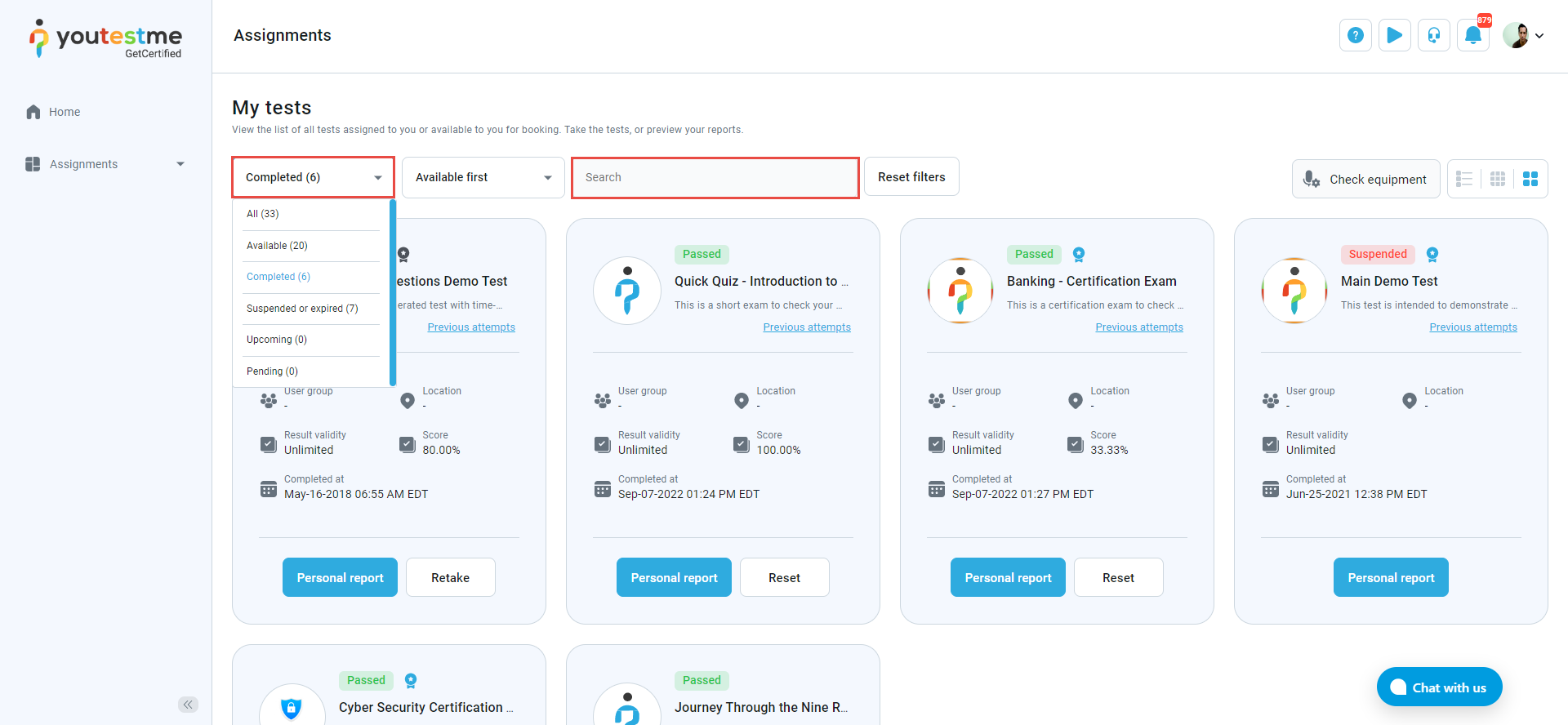This screenshot has width=1568, height=725.
Task: Switch to compact grid view layout
Action: (1497, 179)
